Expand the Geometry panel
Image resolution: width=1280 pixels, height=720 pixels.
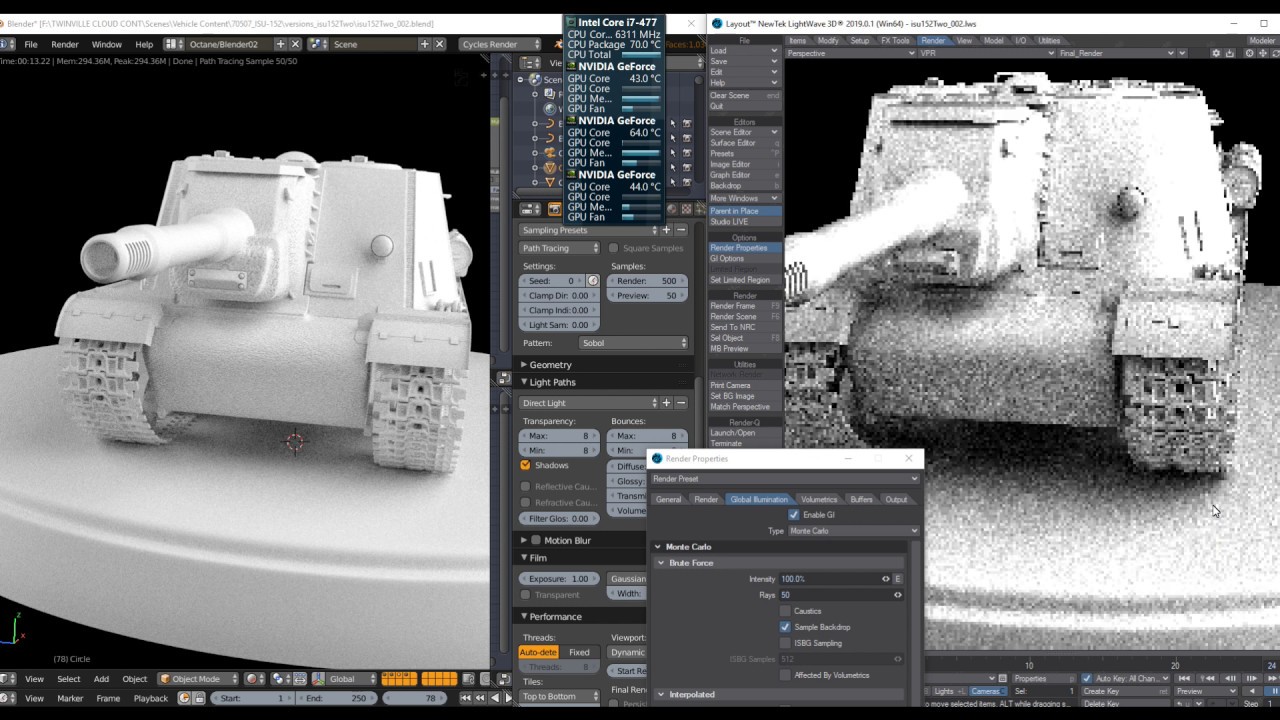tap(548, 365)
